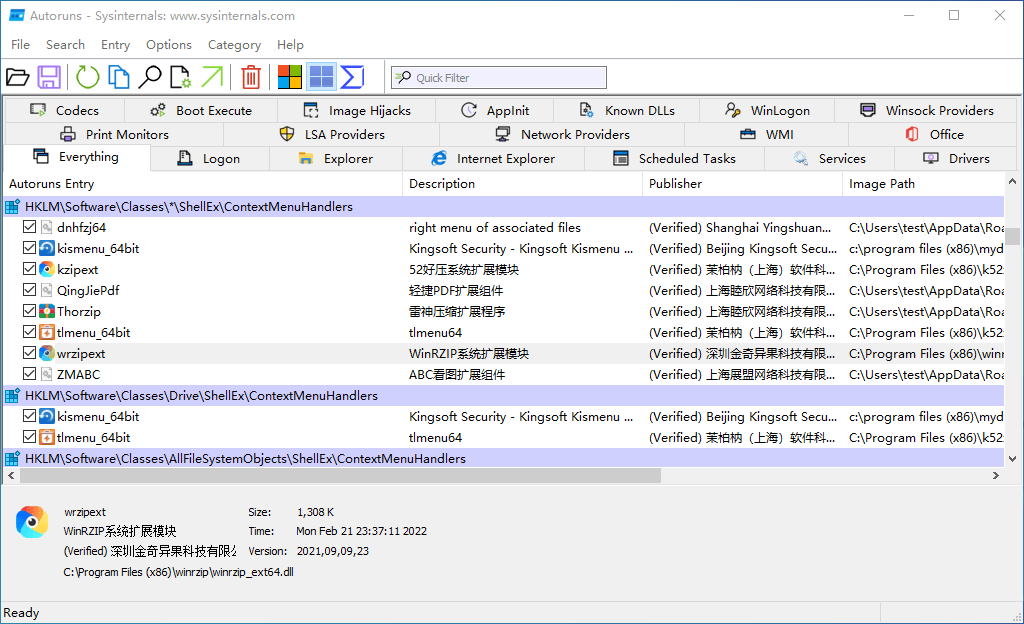Open the Drivers tab
The width and height of the screenshot is (1024, 624).
click(x=956, y=159)
